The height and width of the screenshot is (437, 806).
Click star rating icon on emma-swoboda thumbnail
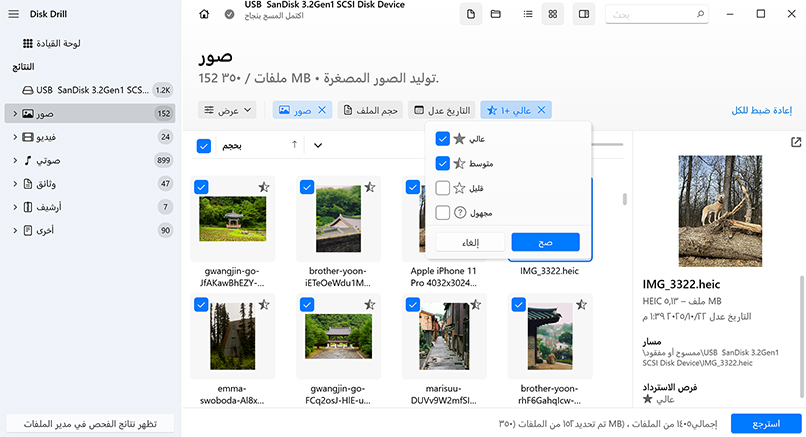pyautogui.click(x=264, y=305)
